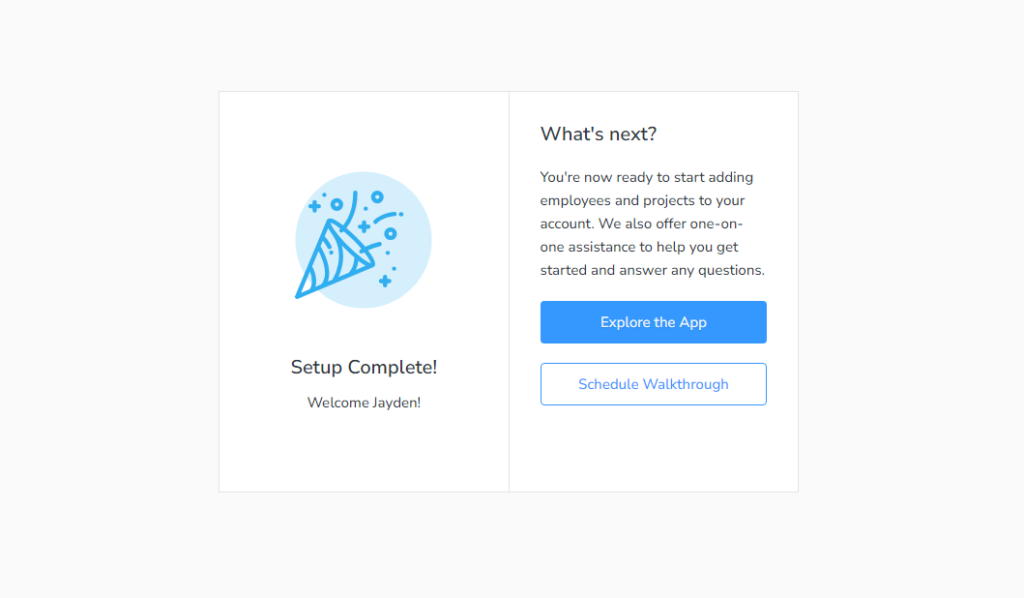Click the sparkle below the streamer
This screenshot has height=598, width=1024.
tap(364, 226)
